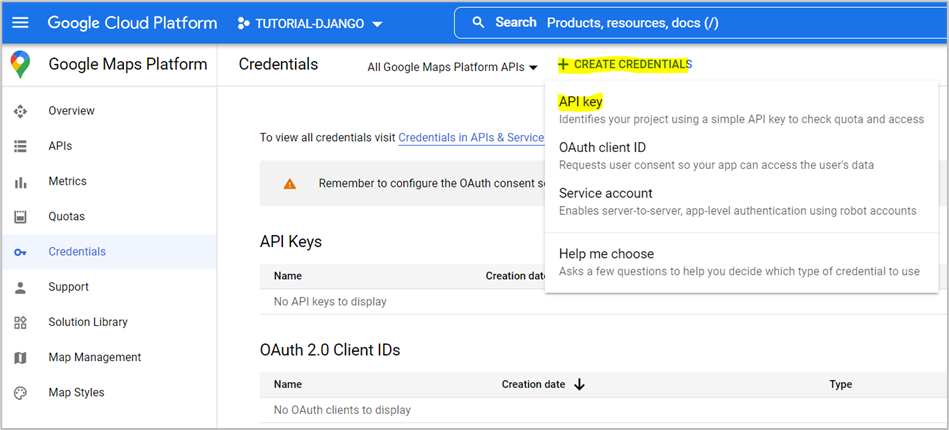Click the Solution Library icon

pyautogui.click(x=21, y=322)
